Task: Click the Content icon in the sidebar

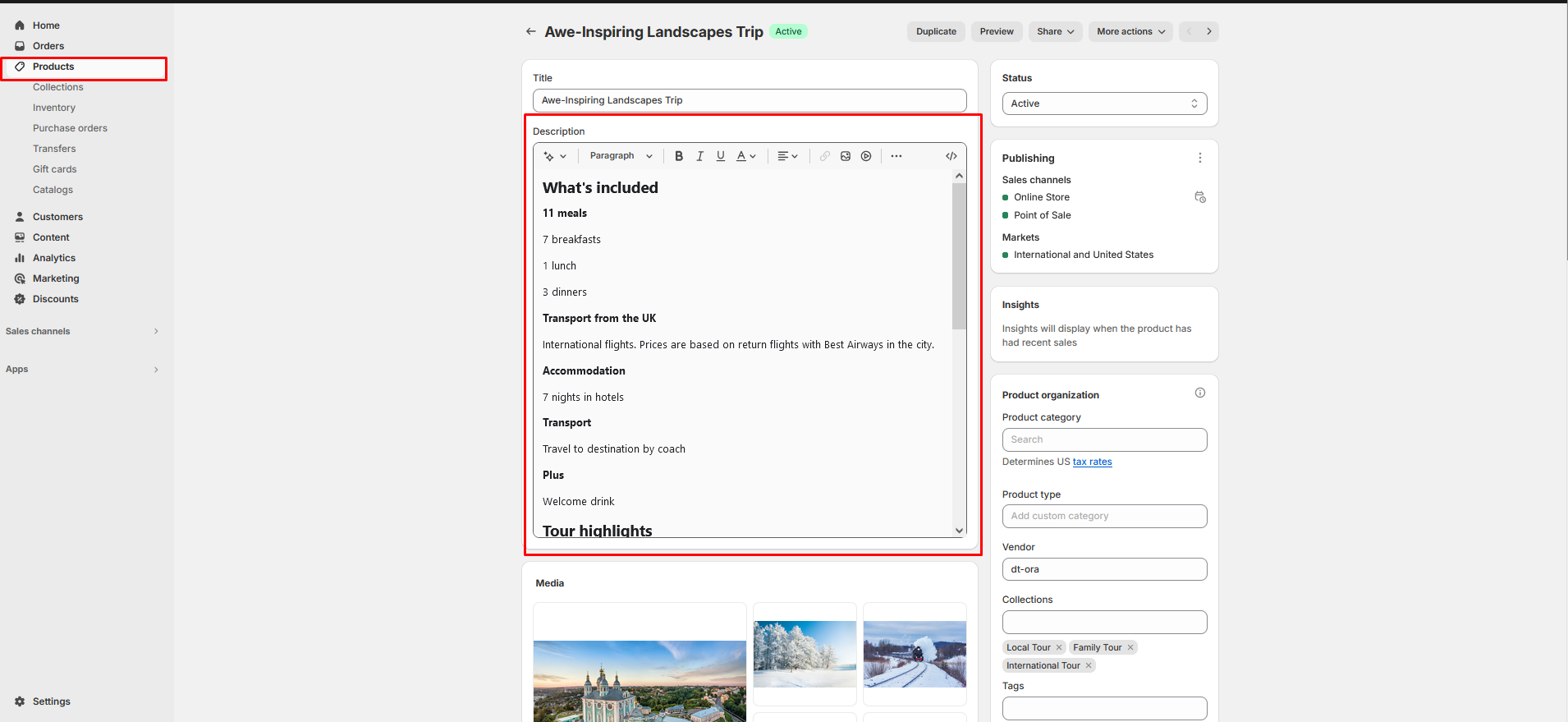Action: click(20, 237)
